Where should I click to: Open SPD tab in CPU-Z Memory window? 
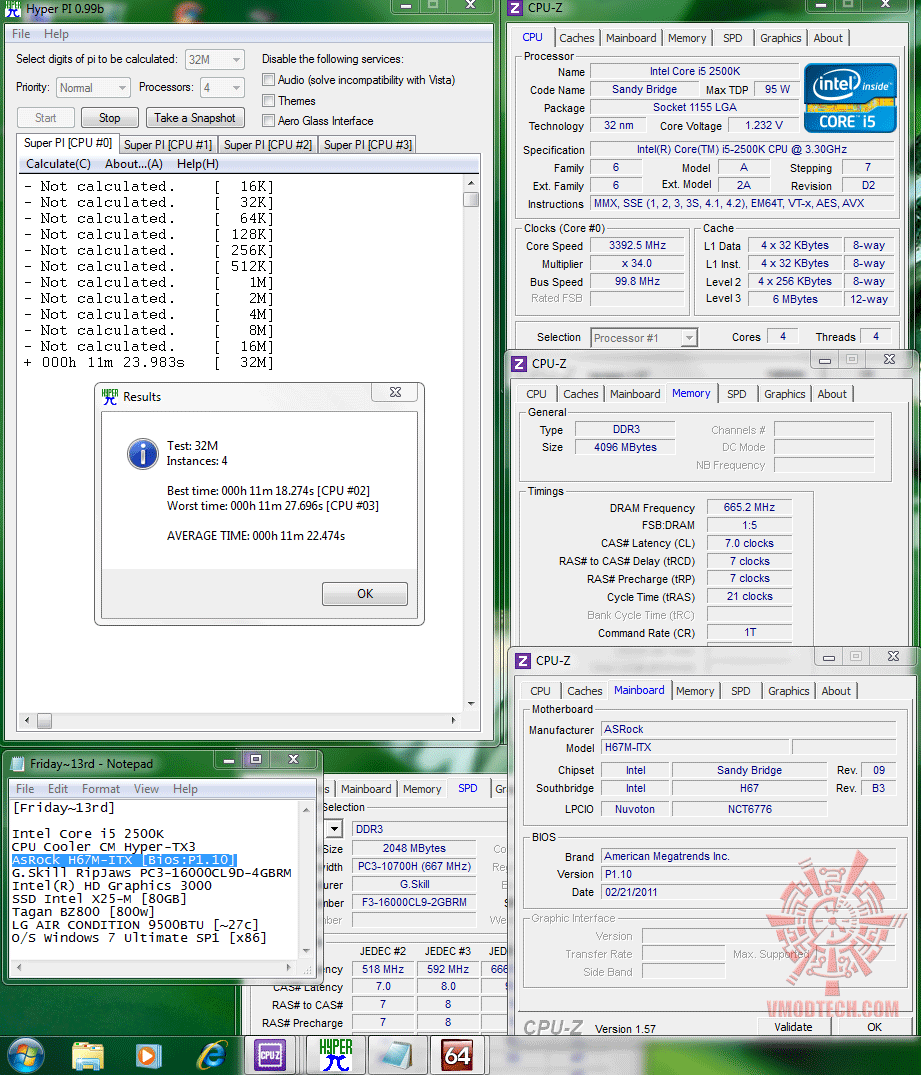[737, 394]
